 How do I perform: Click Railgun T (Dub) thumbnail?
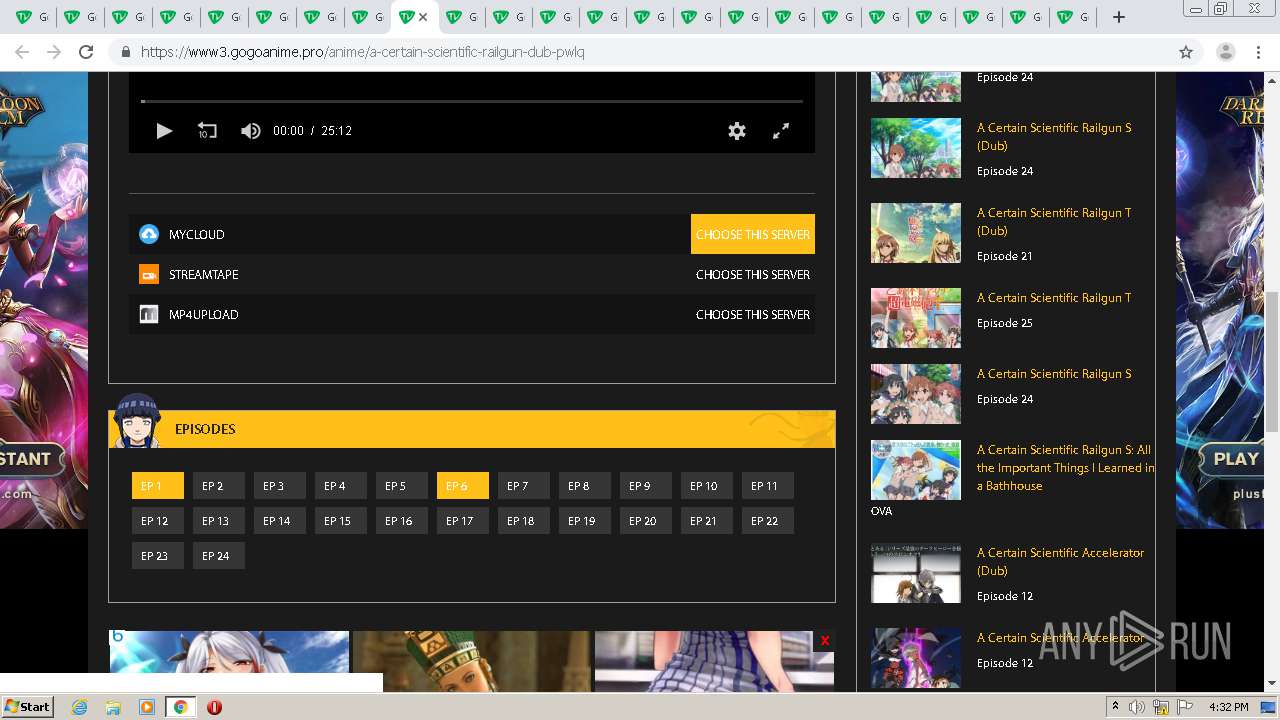coord(916,233)
